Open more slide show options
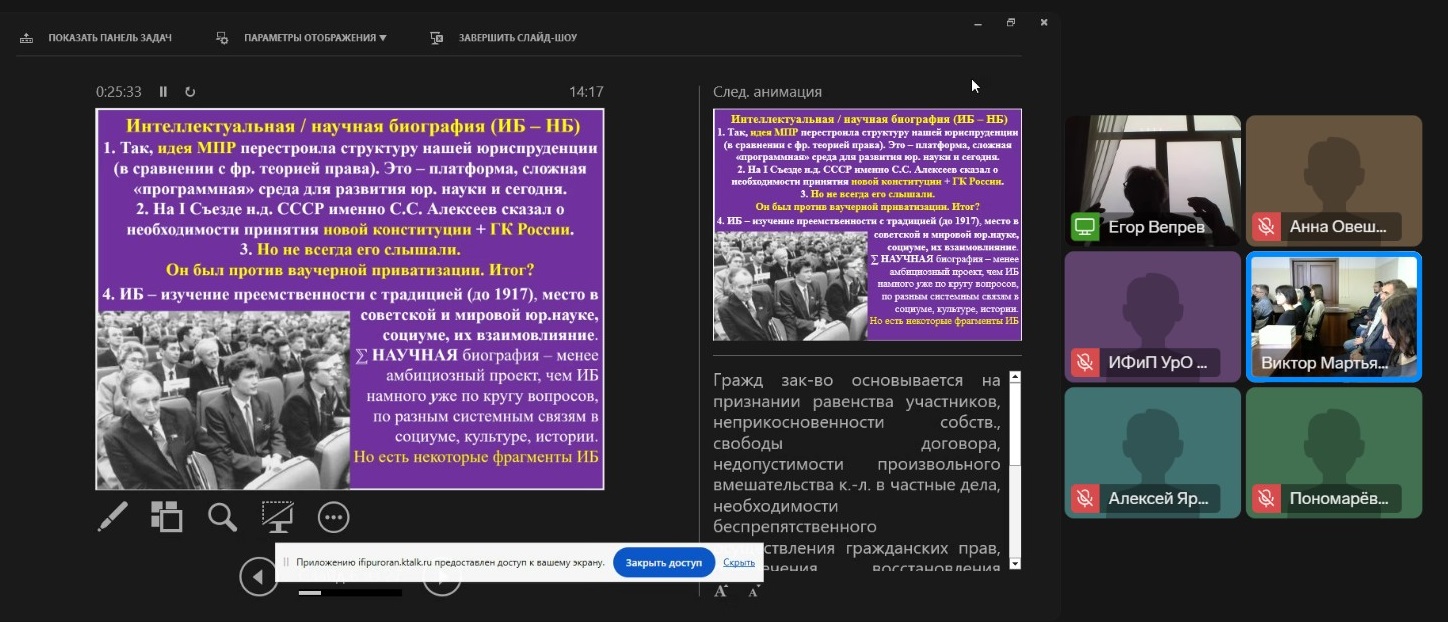Screen dimensions: 1448x622 pyautogui.click(x=333, y=517)
